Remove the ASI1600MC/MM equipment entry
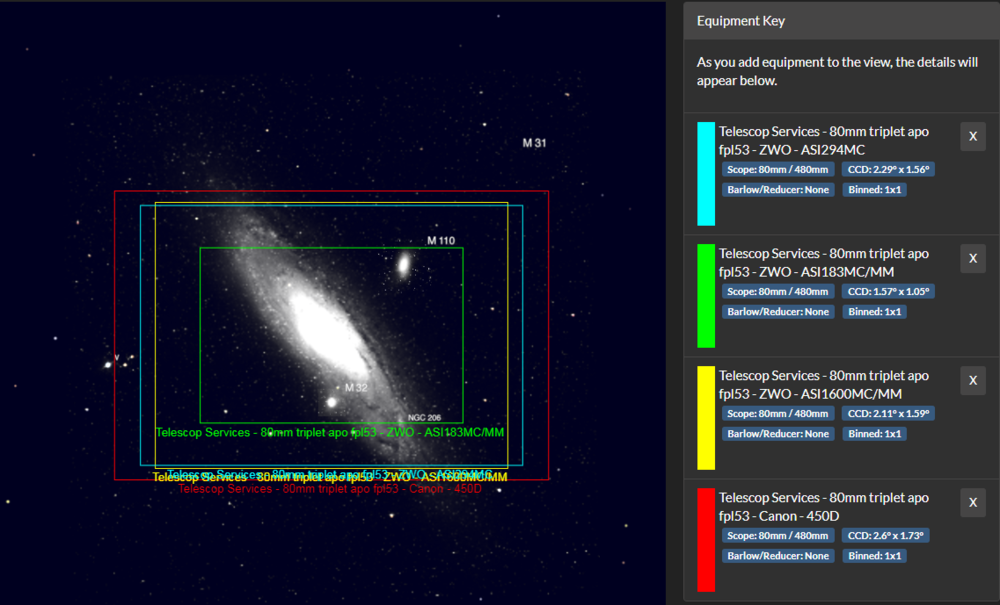Viewport: 1000px width, 605px height. (x=973, y=381)
